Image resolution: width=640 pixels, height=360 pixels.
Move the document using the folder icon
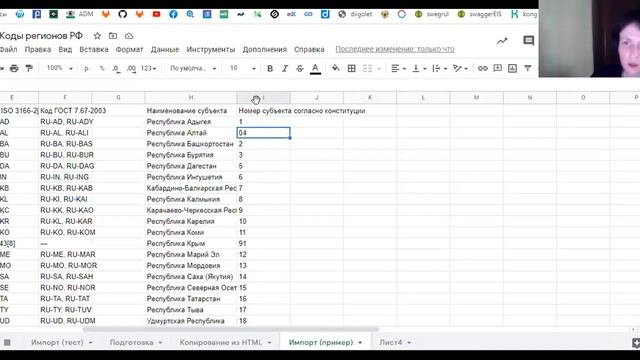[113, 36]
